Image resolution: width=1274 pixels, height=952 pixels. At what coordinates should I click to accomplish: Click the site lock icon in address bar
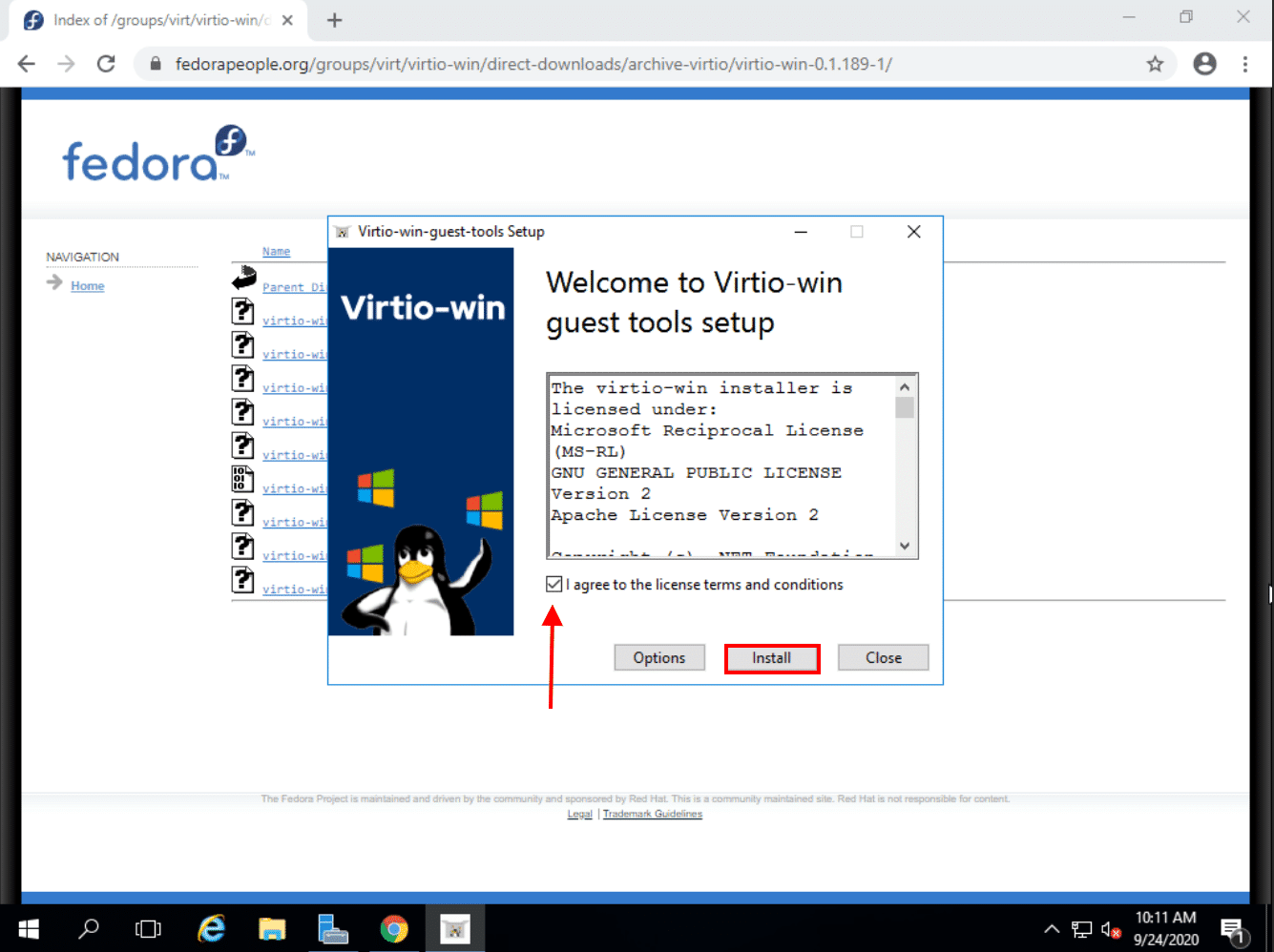tap(156, 64)
